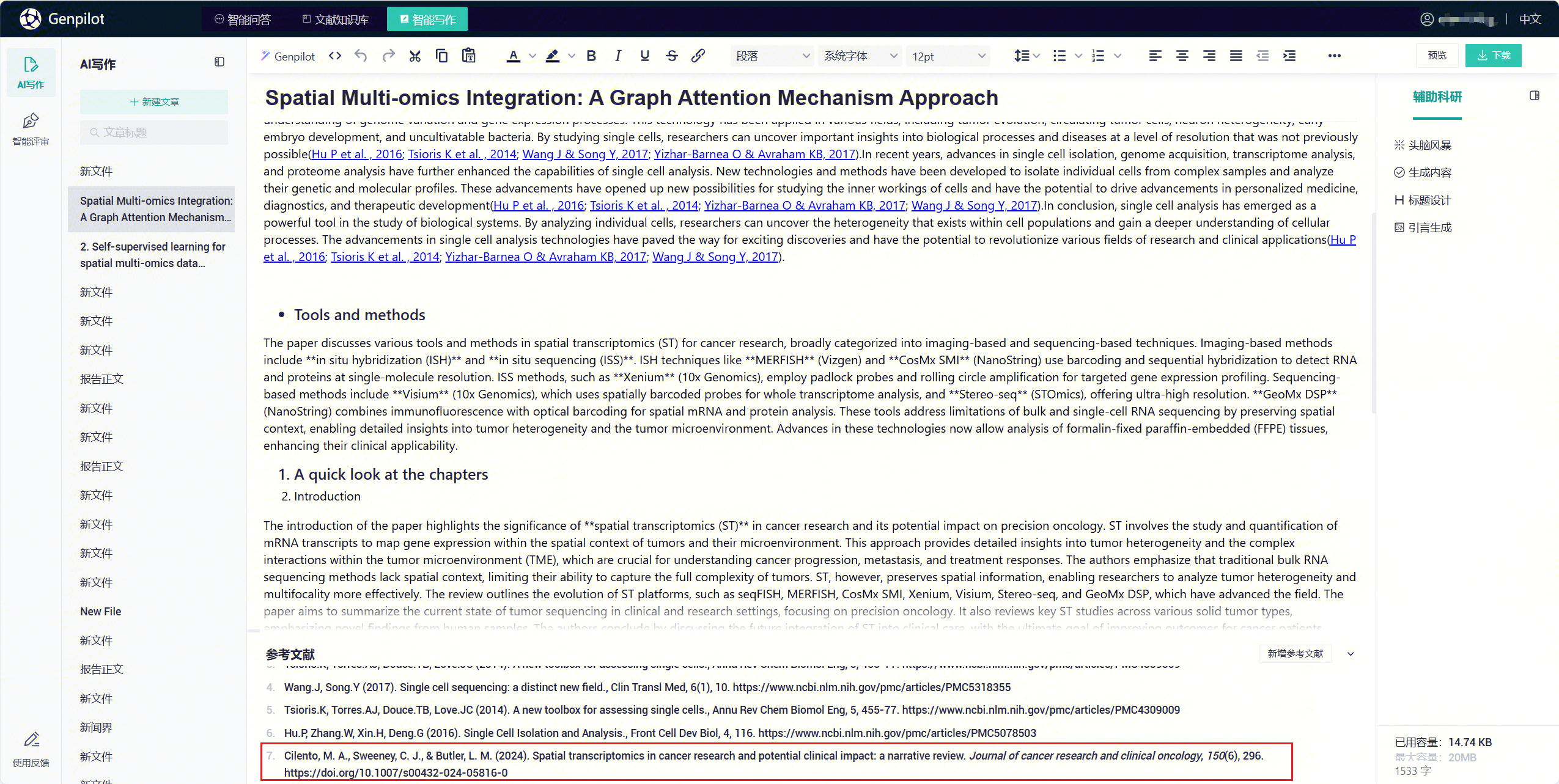Click the 新增参考文献 button
Viewport: 1559px width, 784px height.
click(x=1295, y=654)
